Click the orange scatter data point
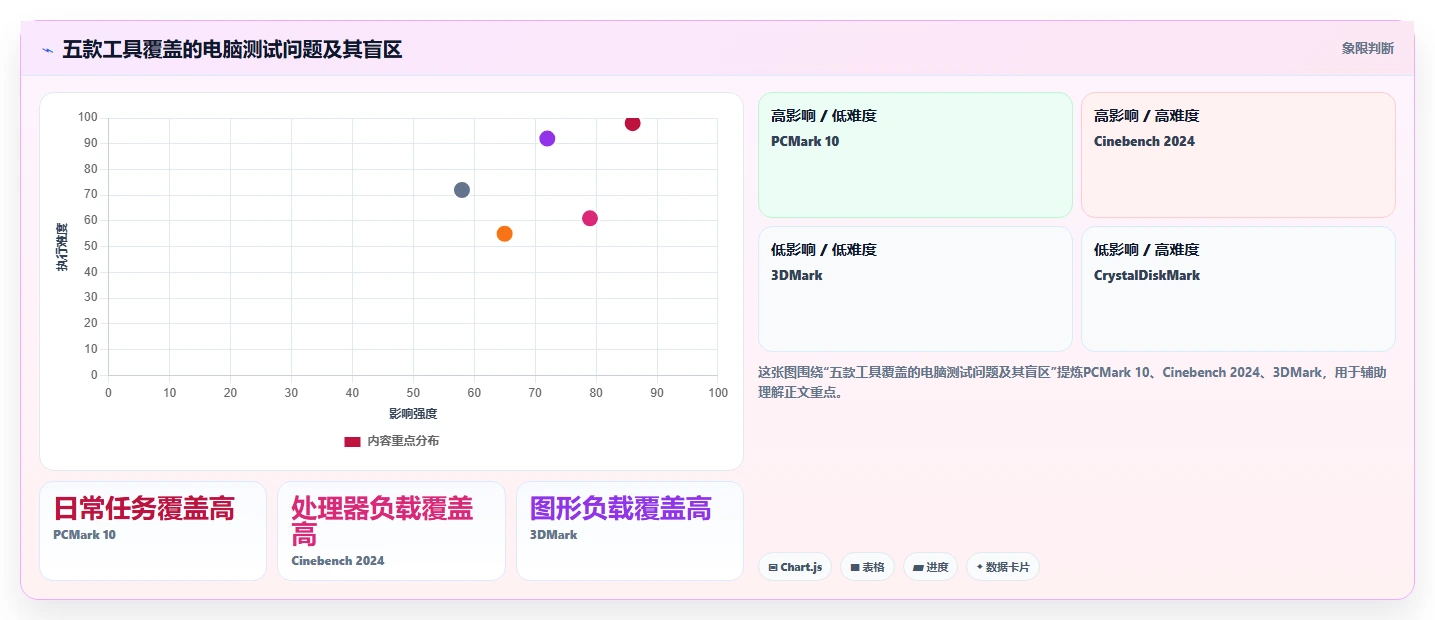This screenshot has width=1435, height=620. coord(504,234)
